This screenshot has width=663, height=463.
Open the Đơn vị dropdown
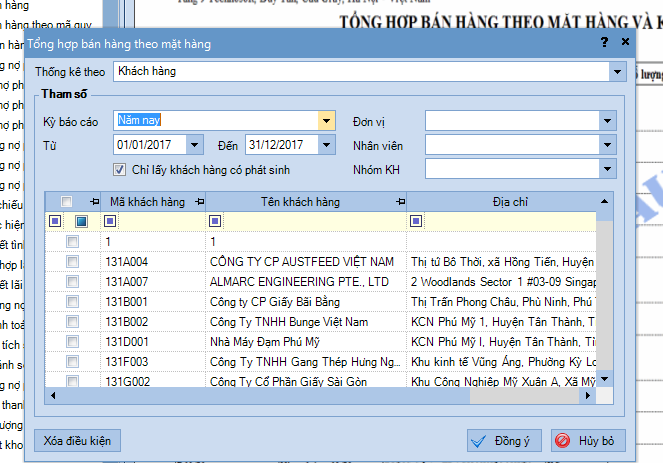608,121
